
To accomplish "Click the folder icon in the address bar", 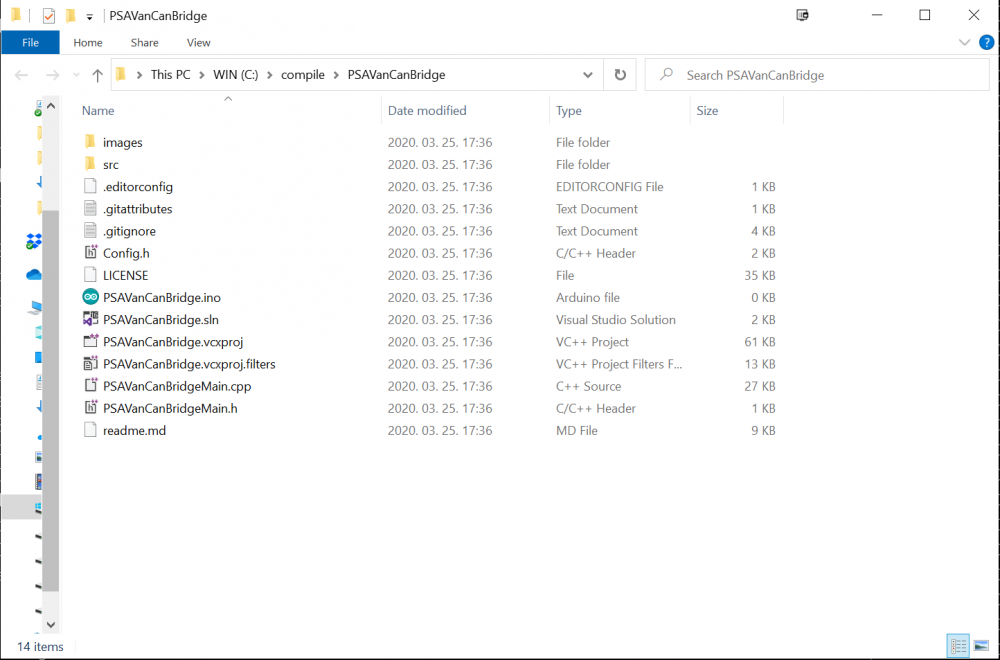I will point(121,75).
